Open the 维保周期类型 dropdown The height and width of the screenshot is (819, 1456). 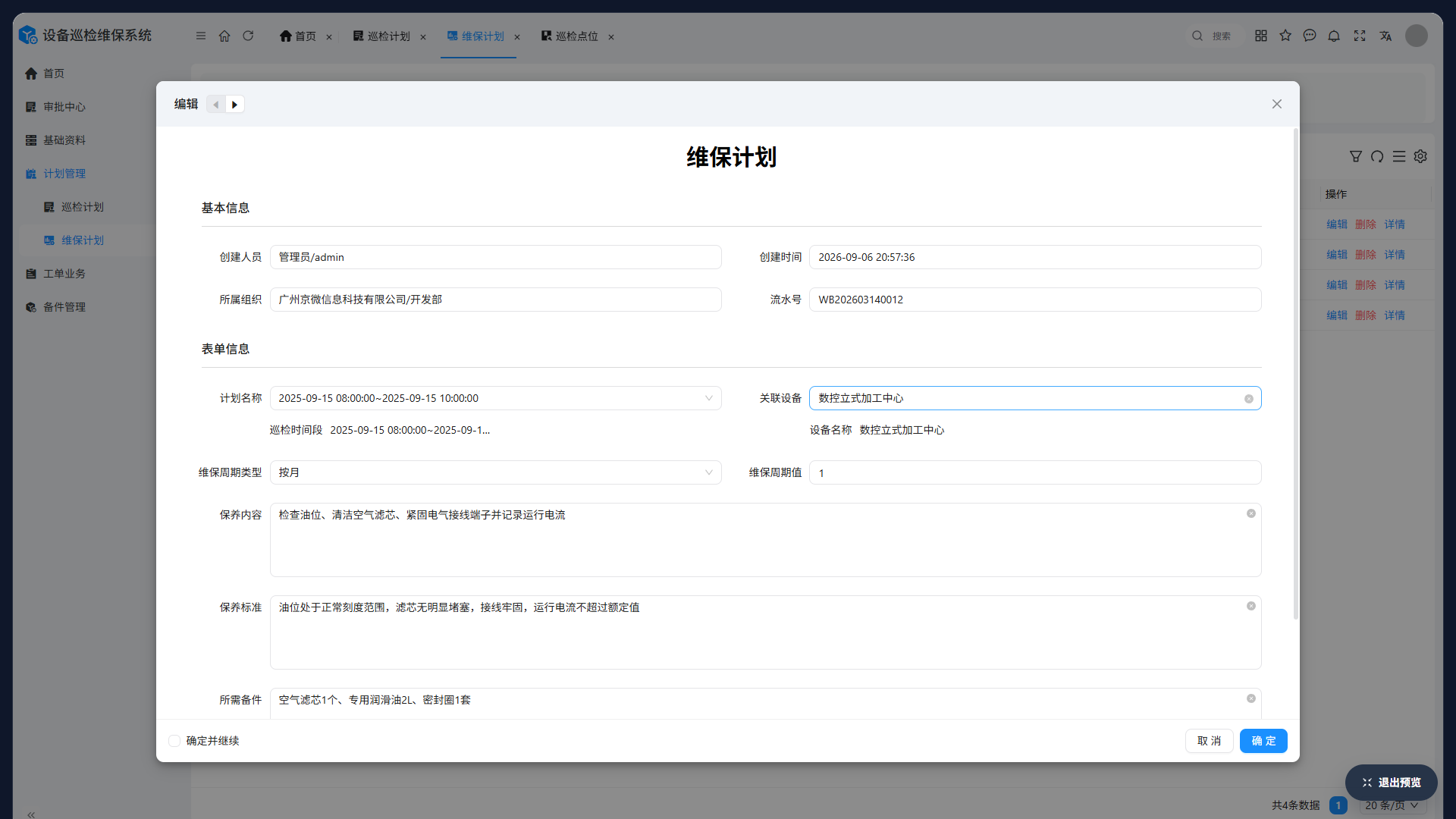[x=496, y=472]
